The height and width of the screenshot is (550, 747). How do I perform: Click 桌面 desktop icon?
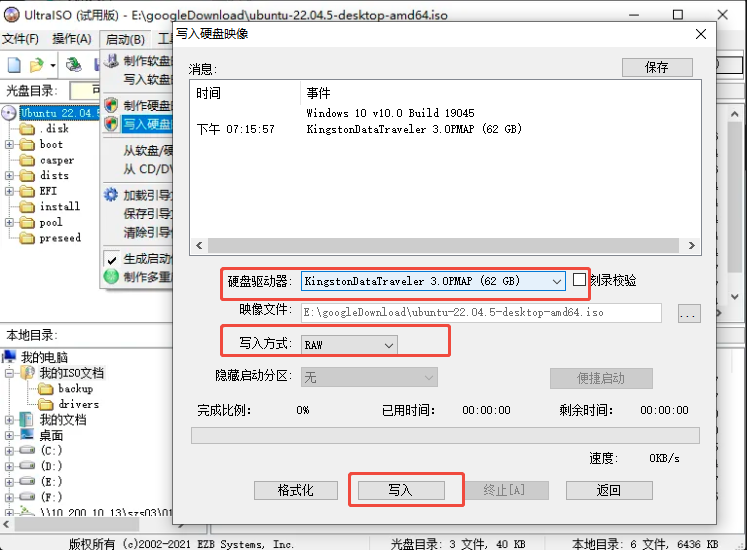coord(27,435)
